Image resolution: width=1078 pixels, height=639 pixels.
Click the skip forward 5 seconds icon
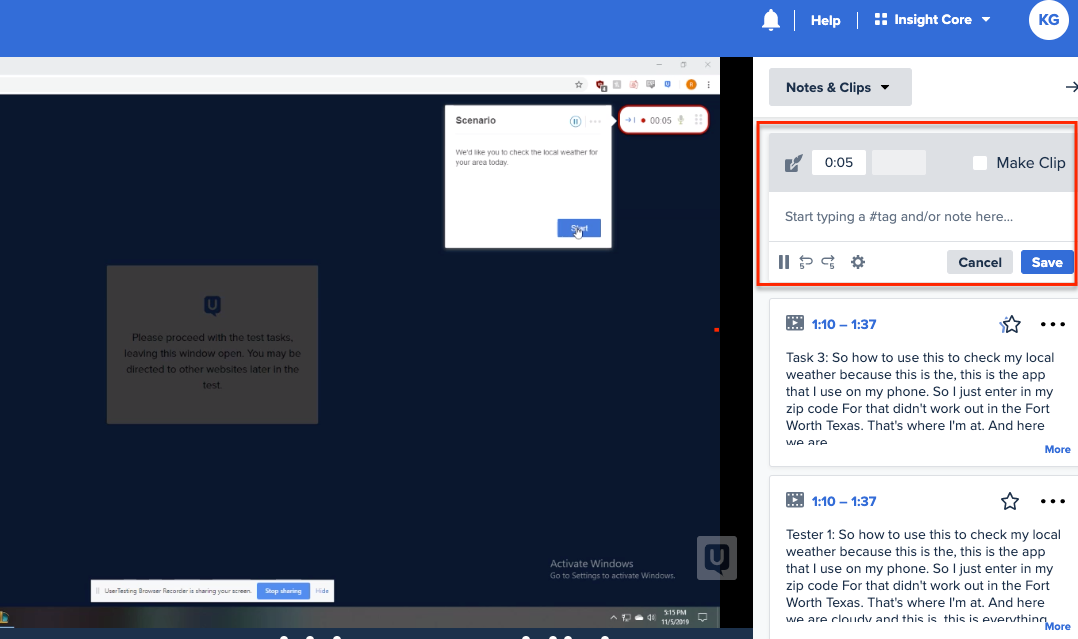pyautogui.click(x=828, y=262)
